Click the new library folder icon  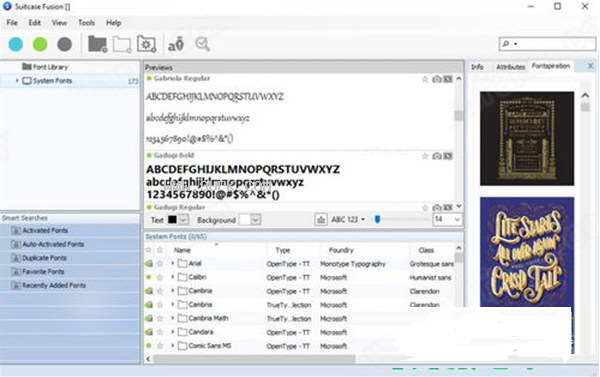click(x=98, y=44)
